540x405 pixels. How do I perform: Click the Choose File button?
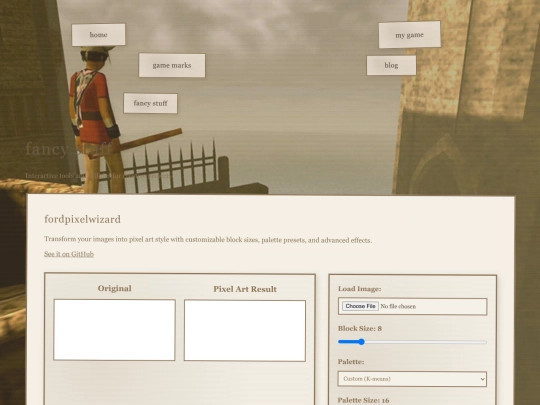point(360,306)
